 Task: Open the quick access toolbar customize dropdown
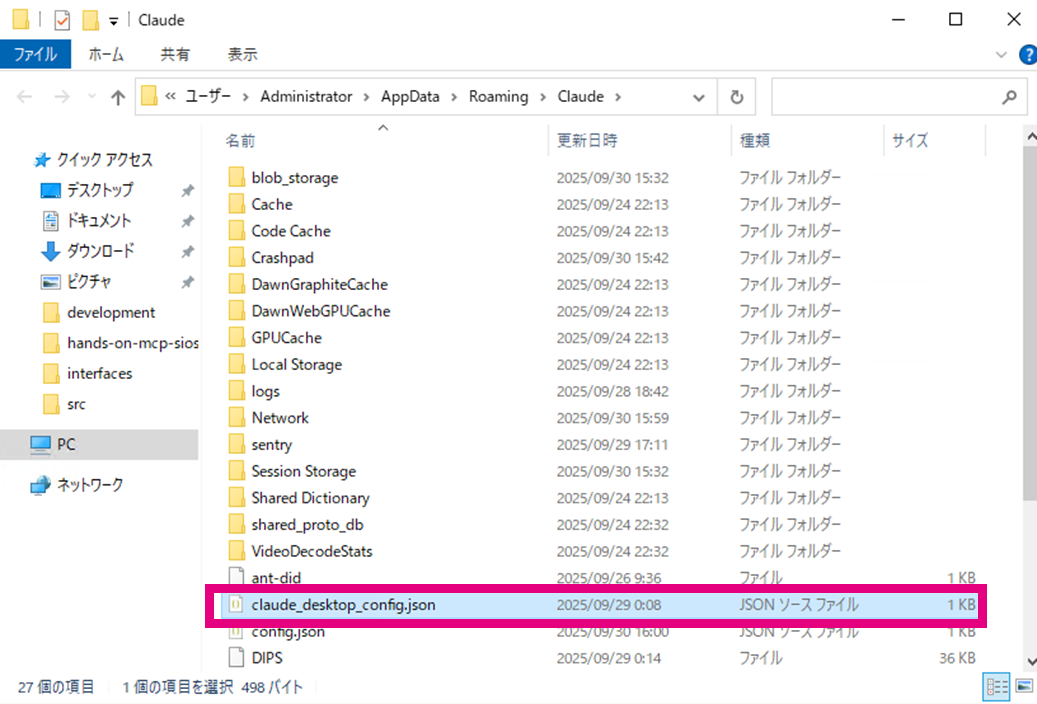coord(114,21)
